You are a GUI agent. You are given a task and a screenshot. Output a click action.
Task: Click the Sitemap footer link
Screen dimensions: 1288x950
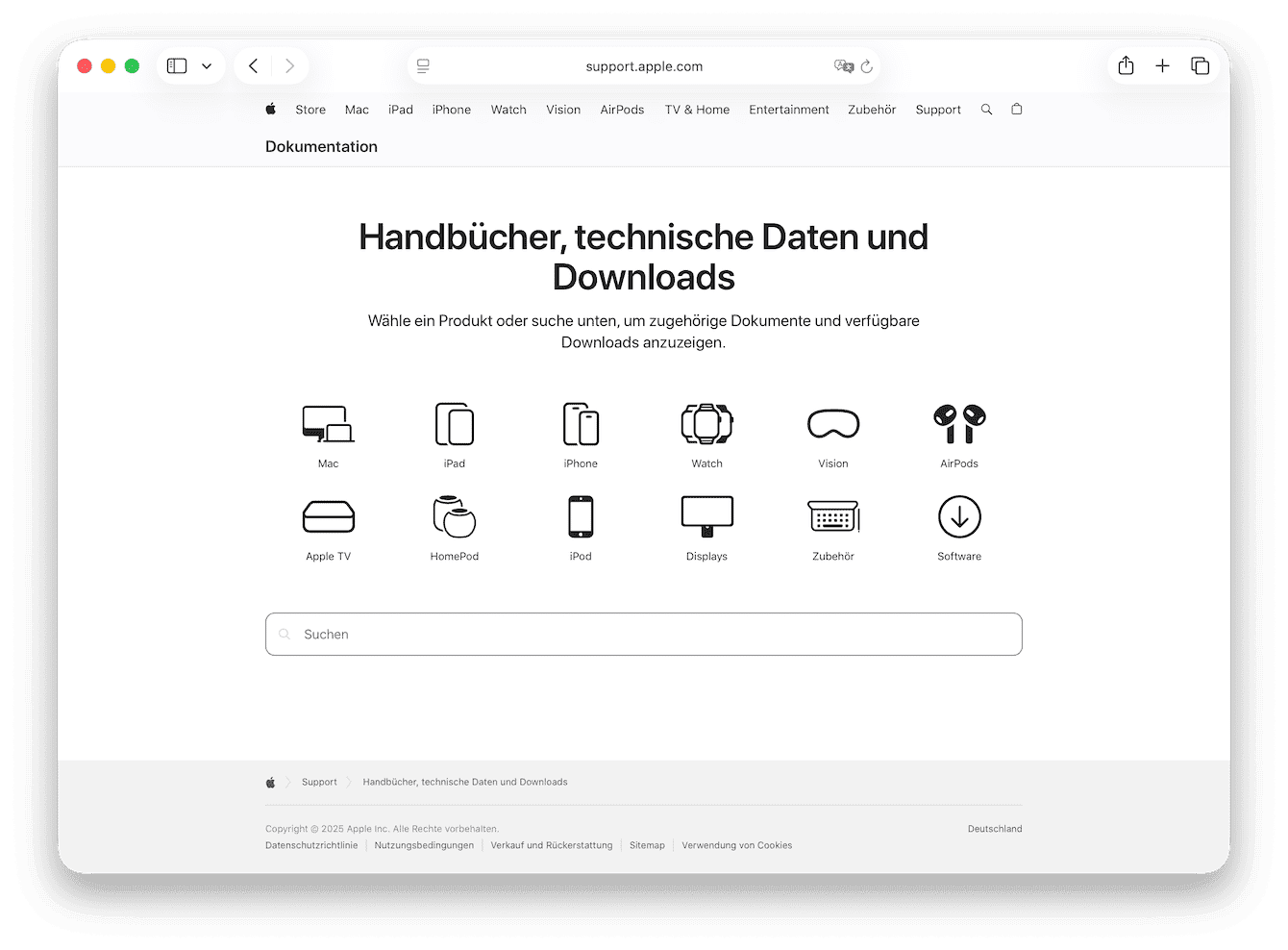(647, 845)
